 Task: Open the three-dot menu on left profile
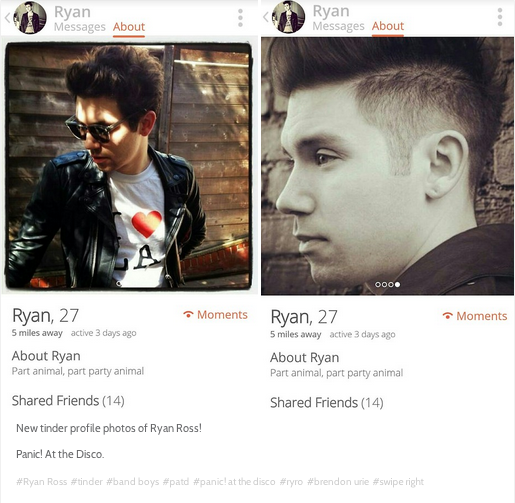(x=240, y=18)
